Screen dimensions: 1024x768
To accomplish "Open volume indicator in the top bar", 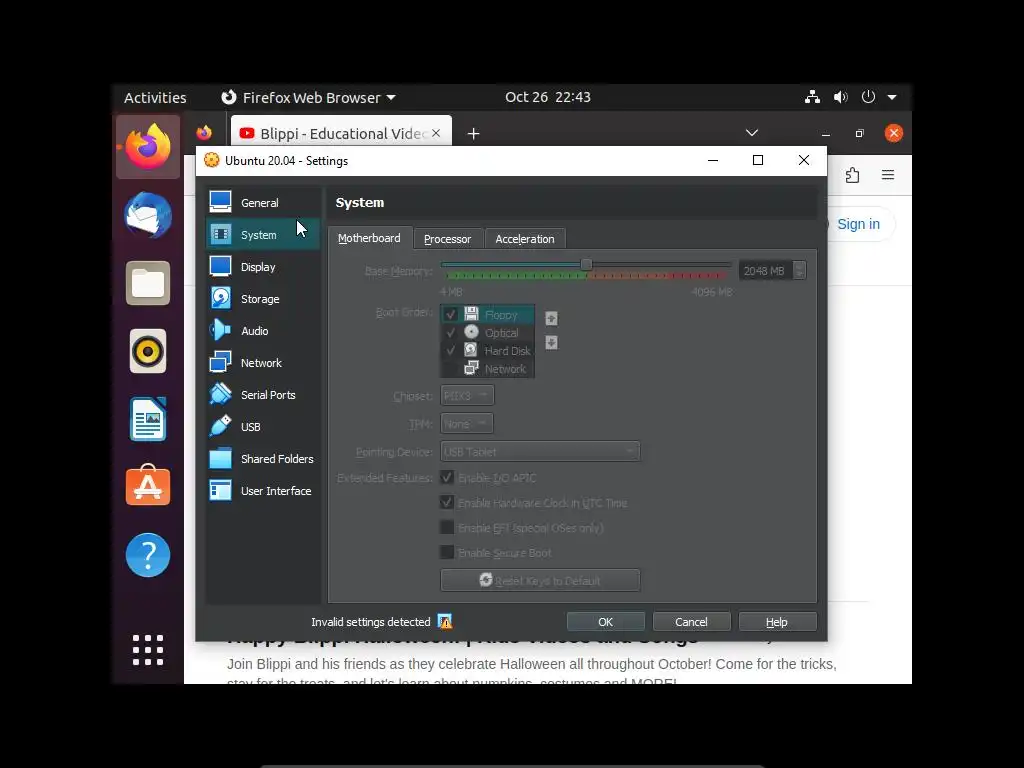I will pyautogui.click(x=840, y=97).
